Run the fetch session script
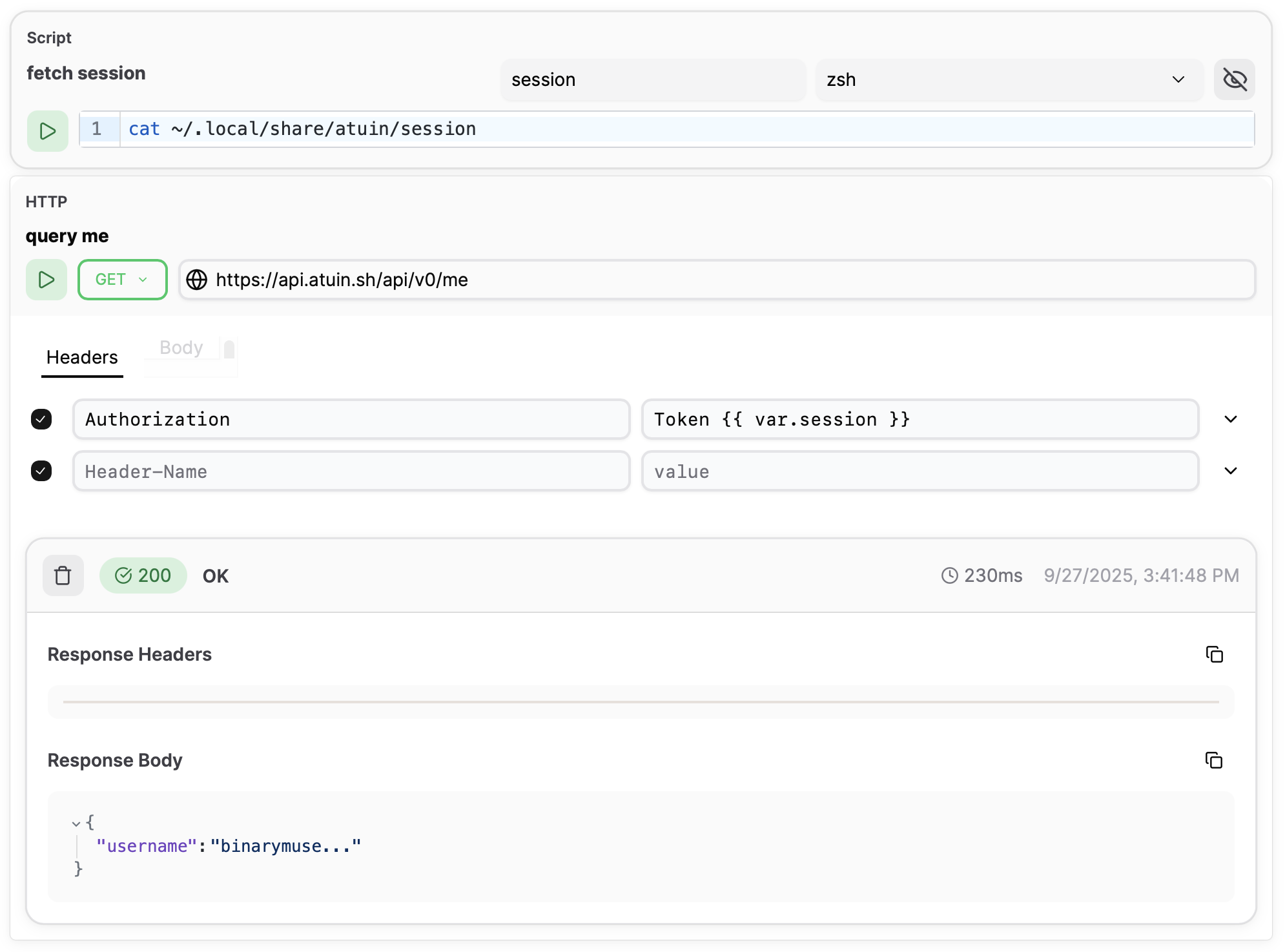The width and height of the screenshot is (1285, 952). point(47,131)
